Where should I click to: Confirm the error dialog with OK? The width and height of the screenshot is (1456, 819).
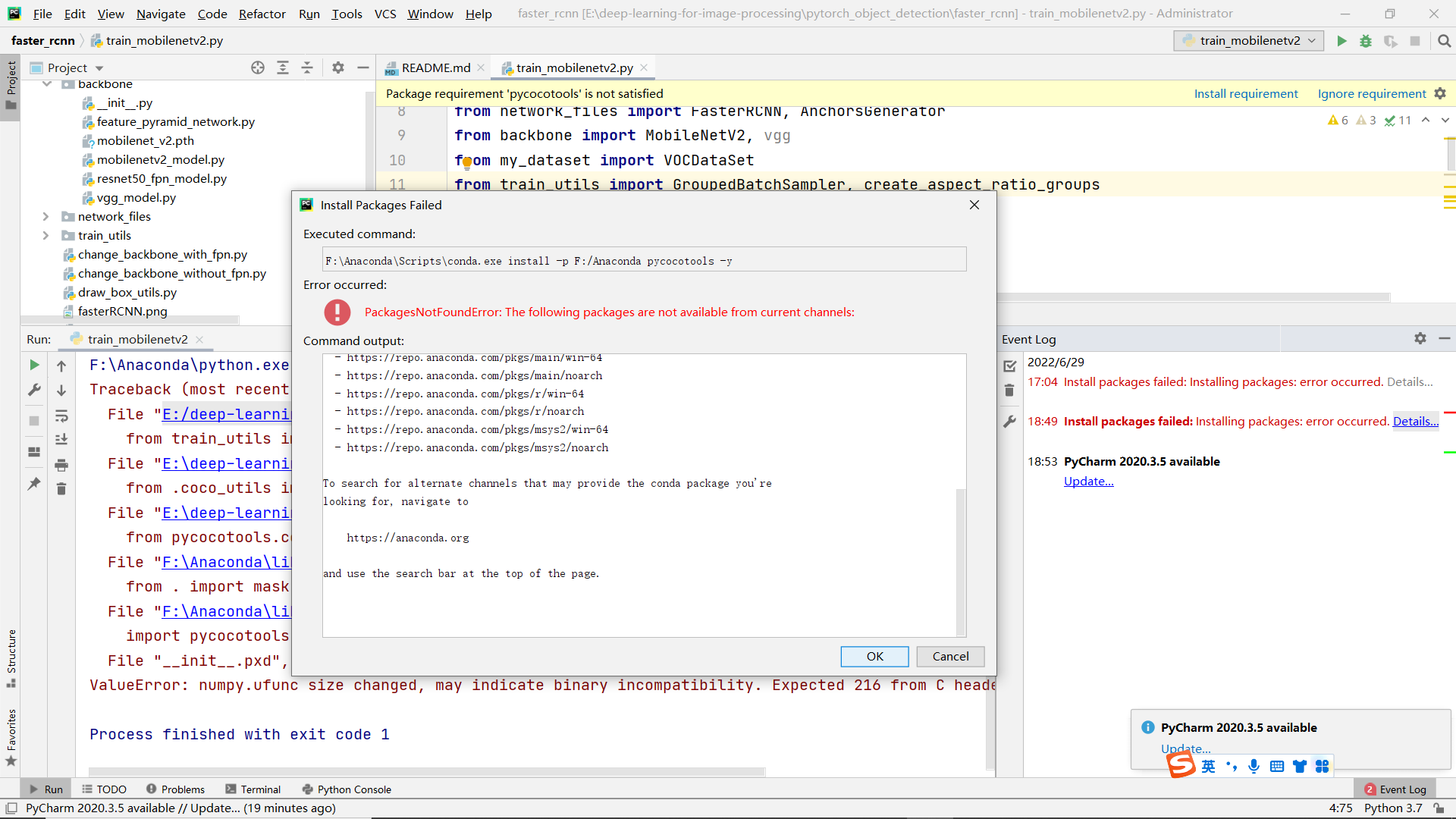(874, 656)
